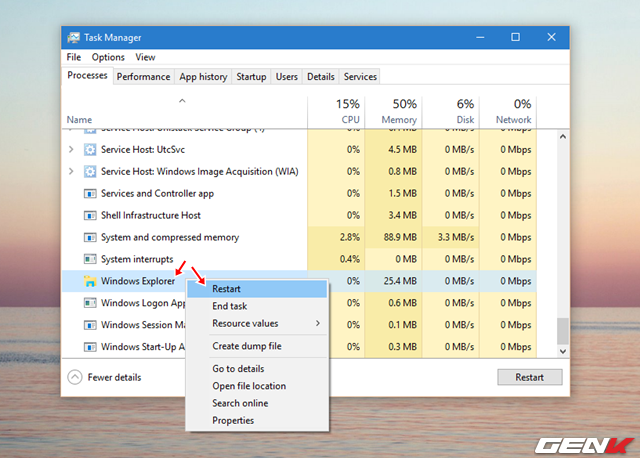Click the System and compressed memory icon
Image resolution: width=640 pixels, height=458 pixels.
pos(90,237)
